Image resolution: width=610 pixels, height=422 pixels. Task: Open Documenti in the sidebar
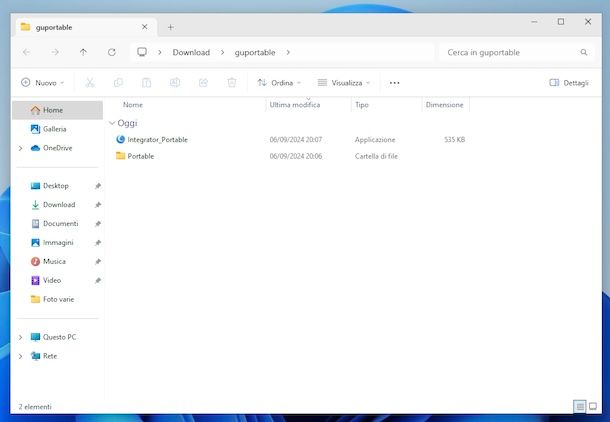61,224
